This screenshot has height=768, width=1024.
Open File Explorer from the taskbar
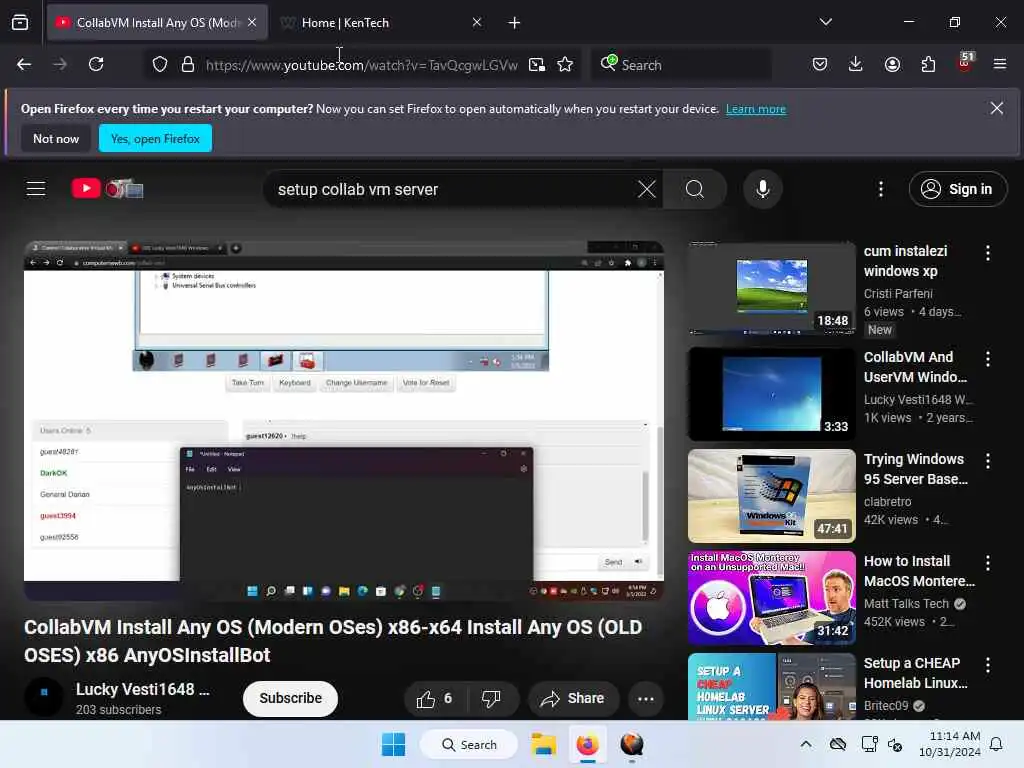click(x=543, y=744)
